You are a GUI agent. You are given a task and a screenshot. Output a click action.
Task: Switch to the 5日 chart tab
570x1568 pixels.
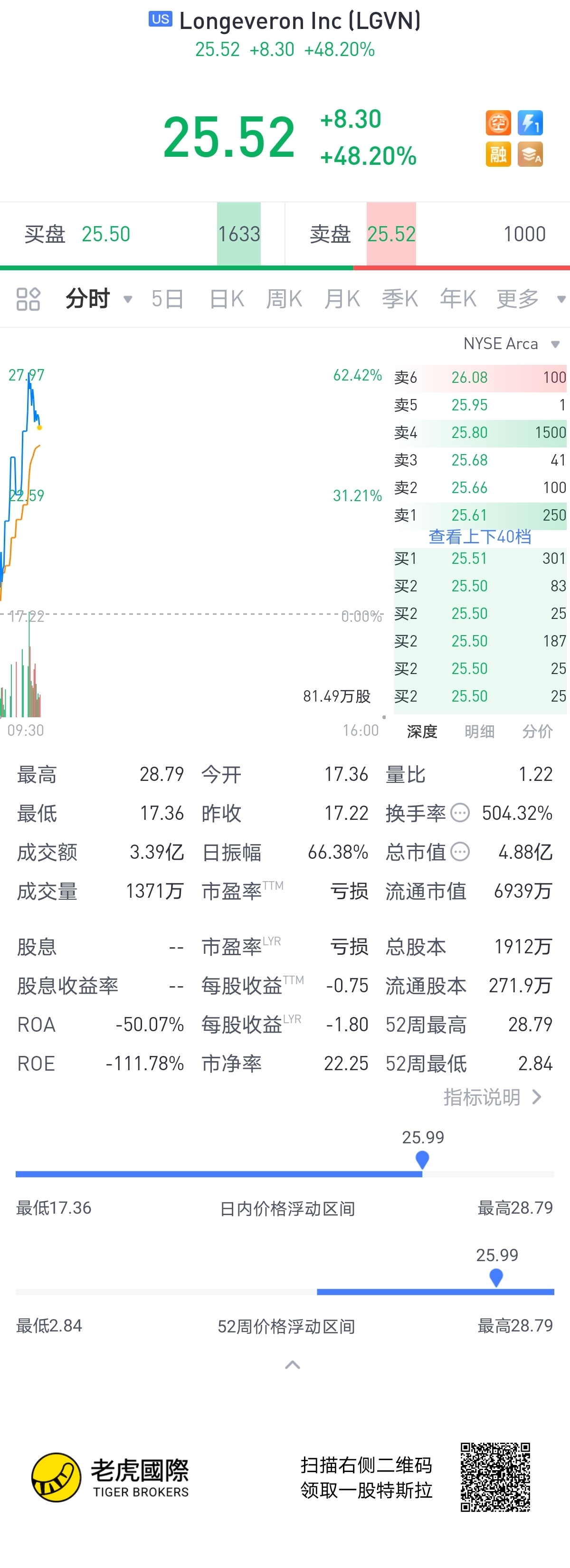click(168, 299)
